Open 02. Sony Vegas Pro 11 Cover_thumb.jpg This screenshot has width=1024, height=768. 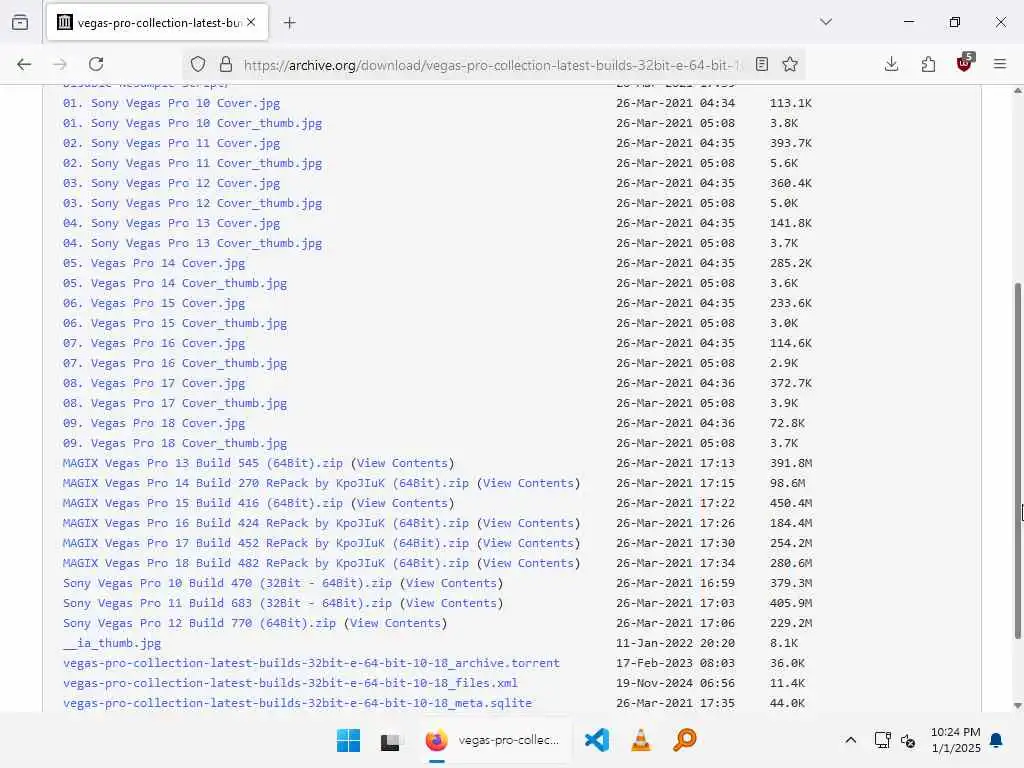[x=192, y=163]
